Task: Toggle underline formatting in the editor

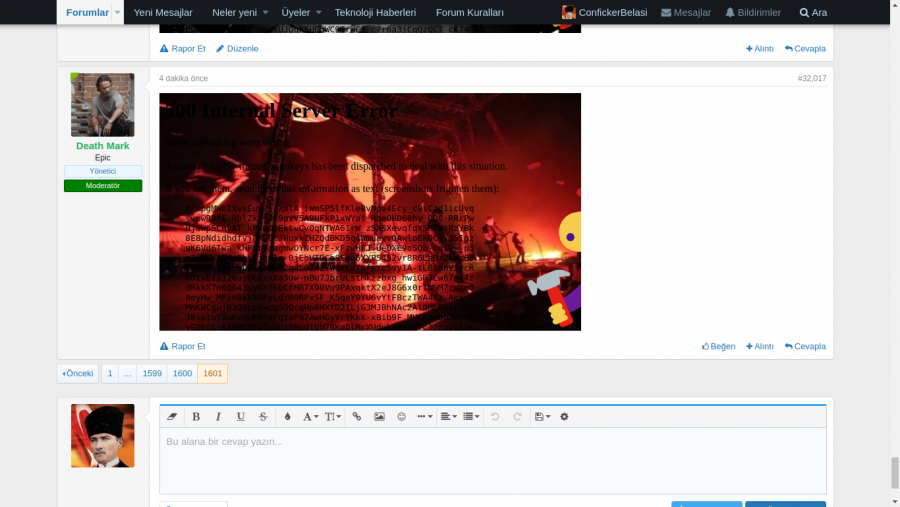Action: 241,417
